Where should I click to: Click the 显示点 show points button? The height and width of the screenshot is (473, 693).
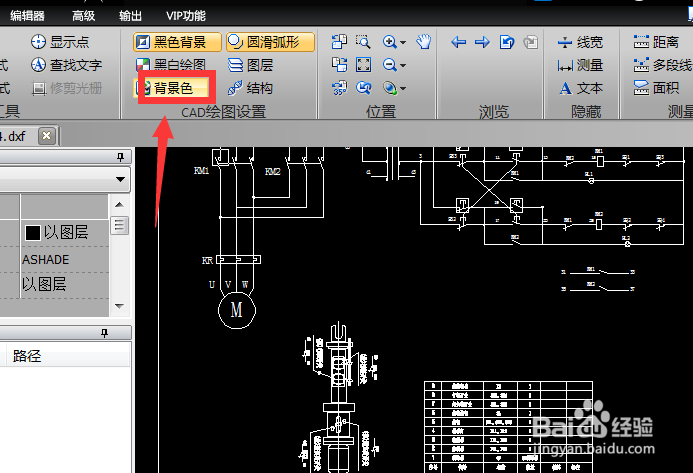pos(60,42)
